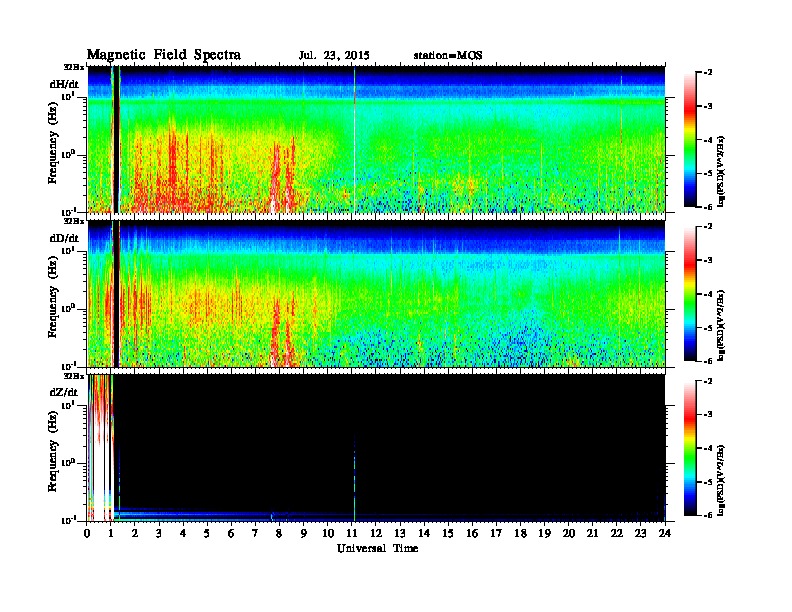
Task: Click hour 6 on the Universal Time axis
Action: (231, 533)
